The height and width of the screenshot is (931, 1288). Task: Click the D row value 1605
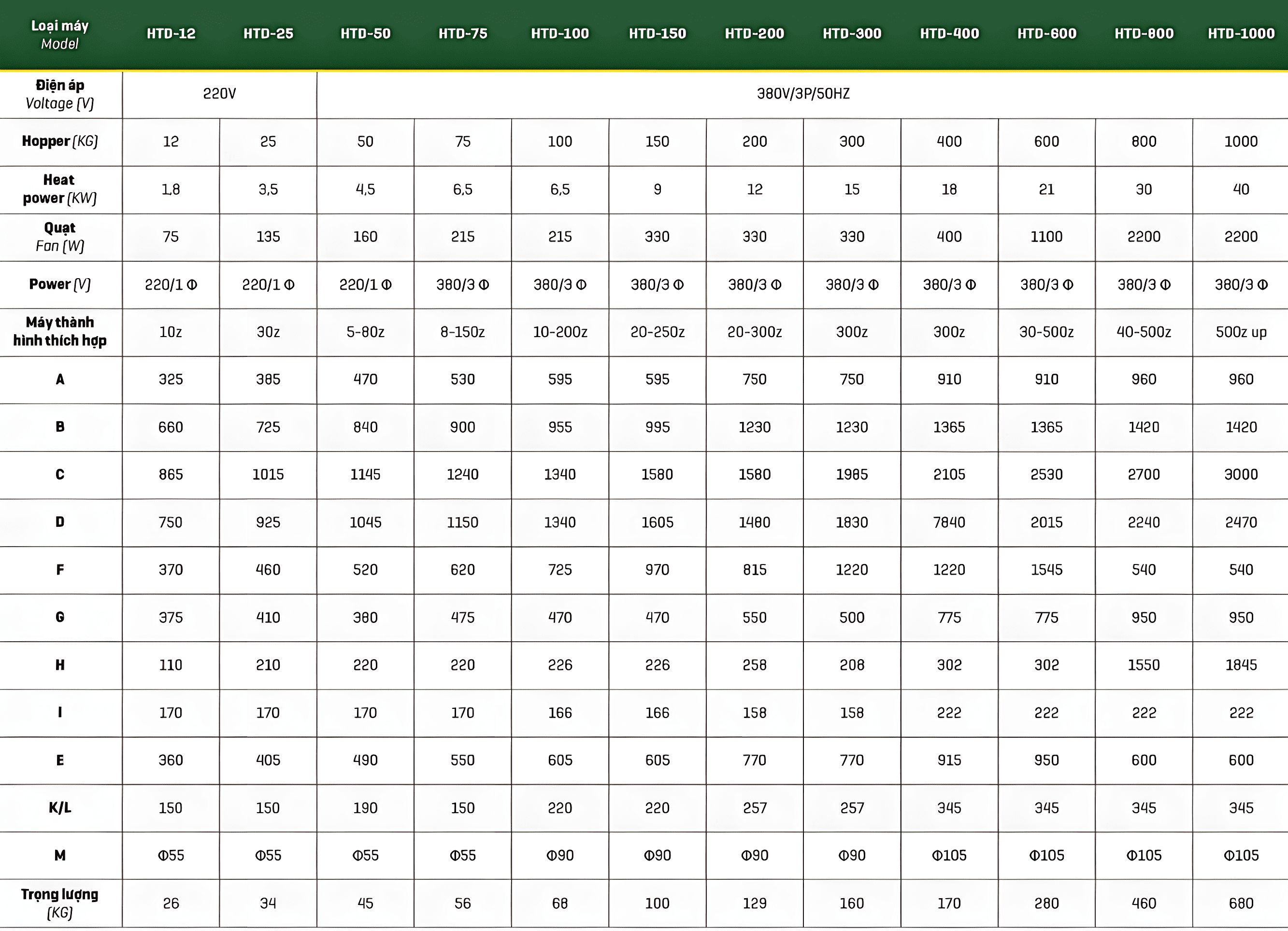coord(658,522)
